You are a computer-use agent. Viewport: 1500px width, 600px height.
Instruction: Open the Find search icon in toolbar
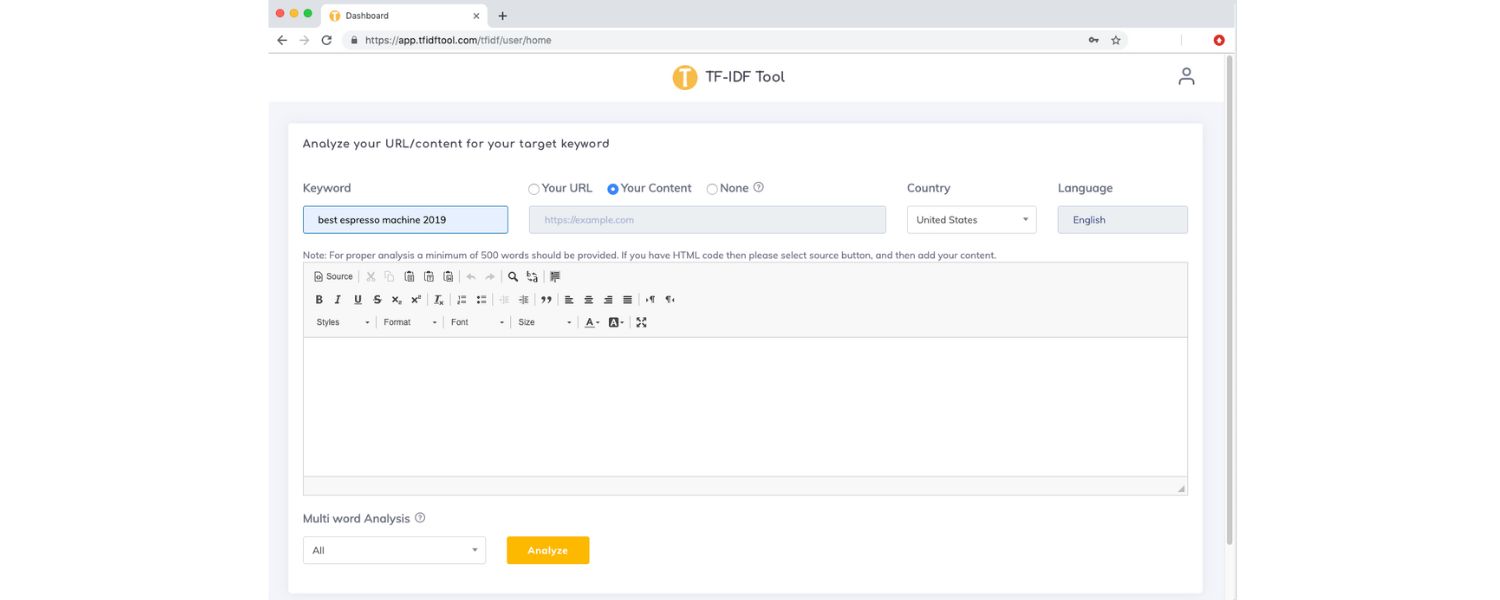tap(513, 276)
